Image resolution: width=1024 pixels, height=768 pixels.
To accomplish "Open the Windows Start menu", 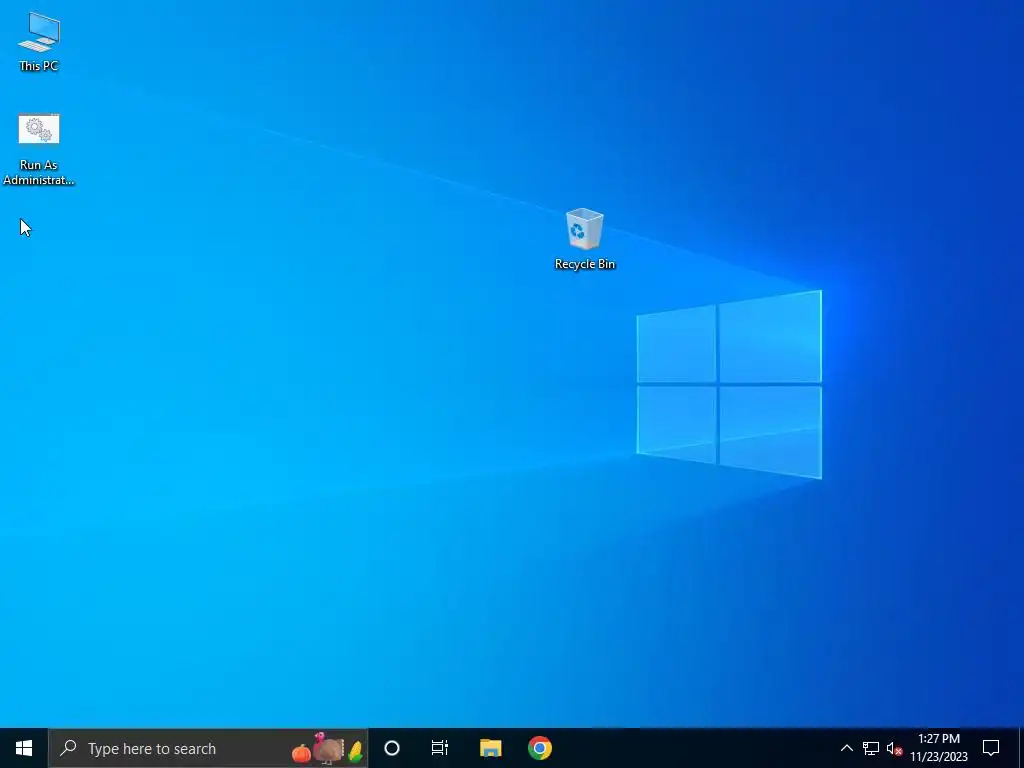I will [x=24, y=748].
